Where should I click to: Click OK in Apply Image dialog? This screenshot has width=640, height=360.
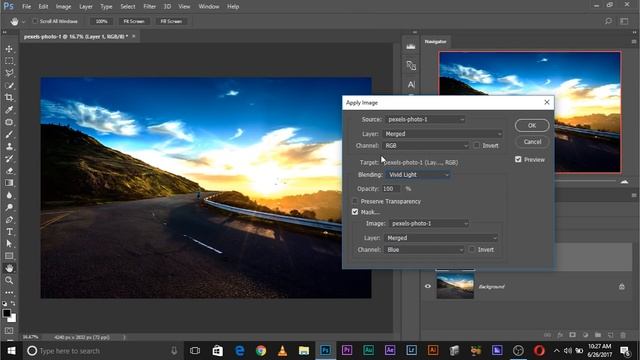click(532, 126)
